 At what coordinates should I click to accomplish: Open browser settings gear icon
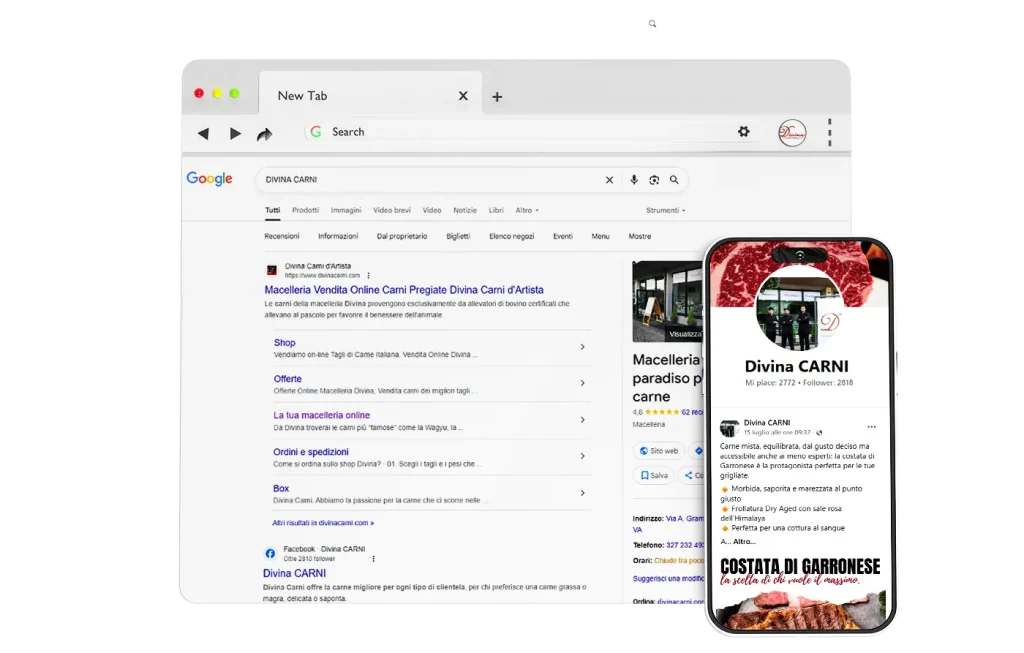click(744, 132)
